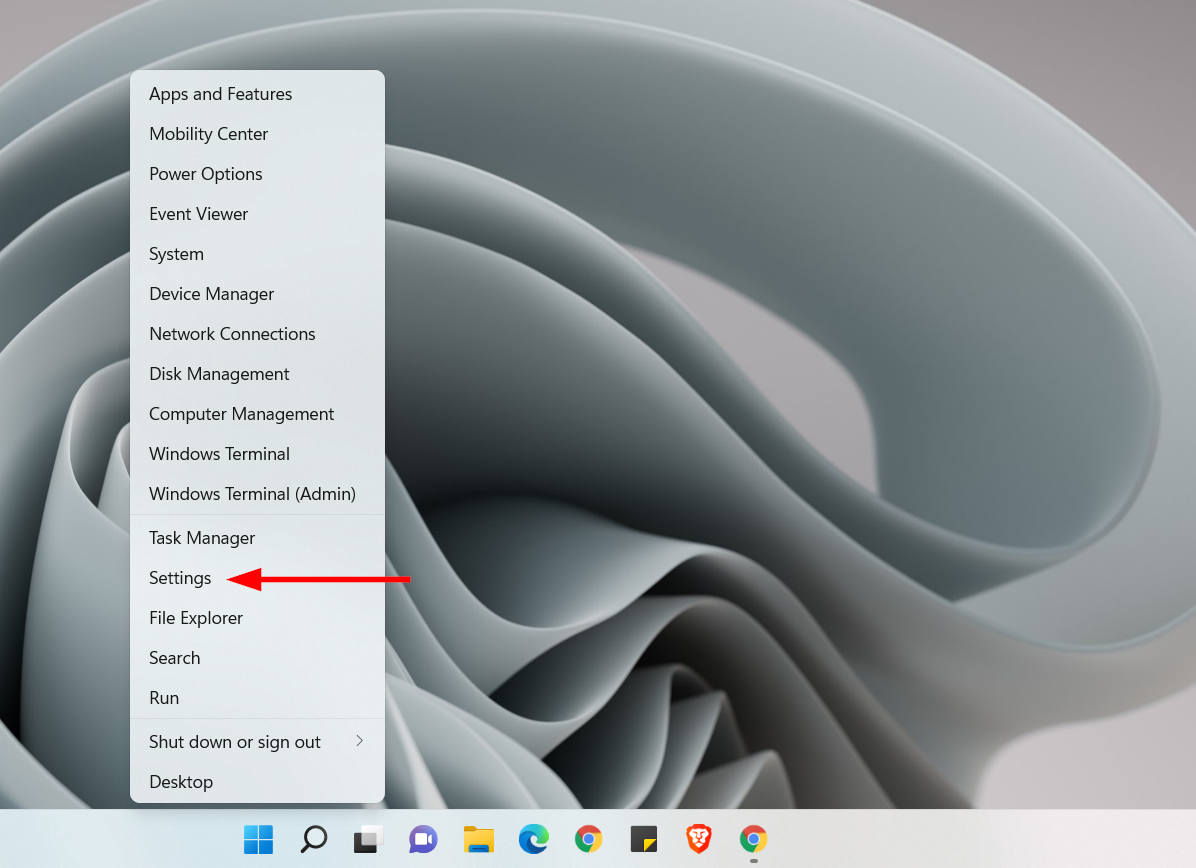1196x868 pixels.
Task: Expand the Shut down or sign out arrow
Action: pos(359,742)
